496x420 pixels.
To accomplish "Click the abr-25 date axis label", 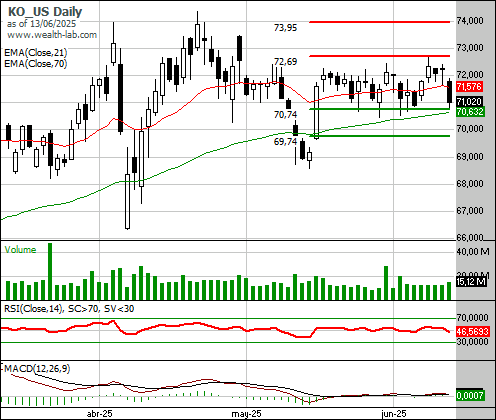I will click(x=100, y=414).
